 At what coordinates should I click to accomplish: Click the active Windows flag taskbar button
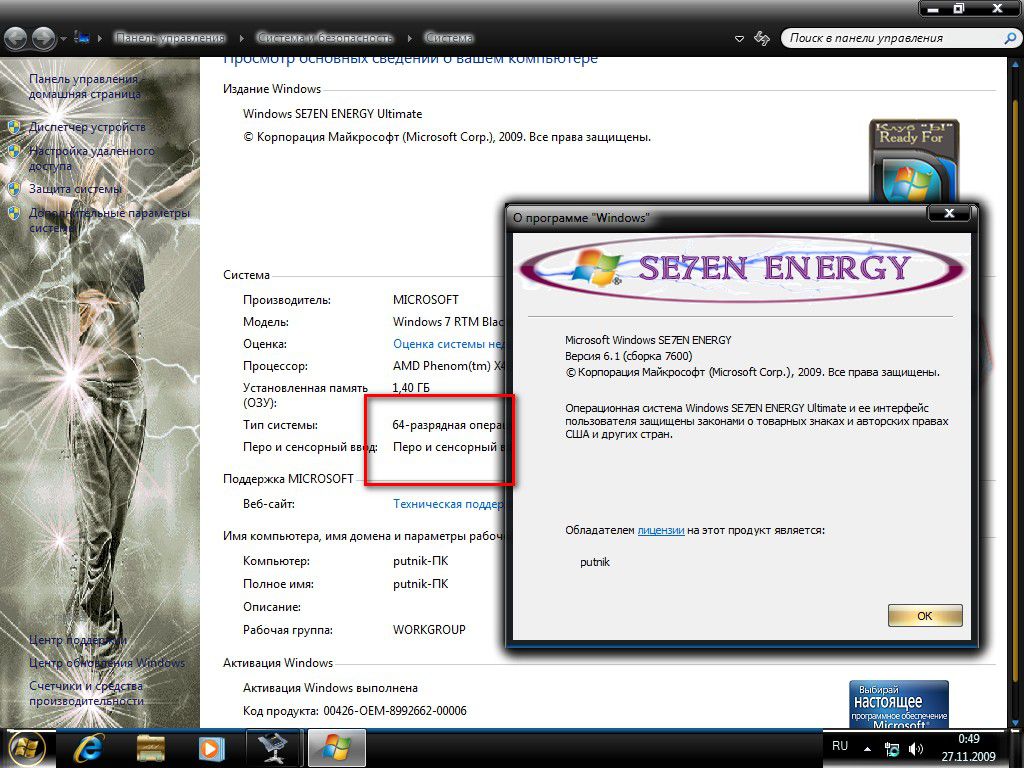pyautogui.click(x=336, y=748)
